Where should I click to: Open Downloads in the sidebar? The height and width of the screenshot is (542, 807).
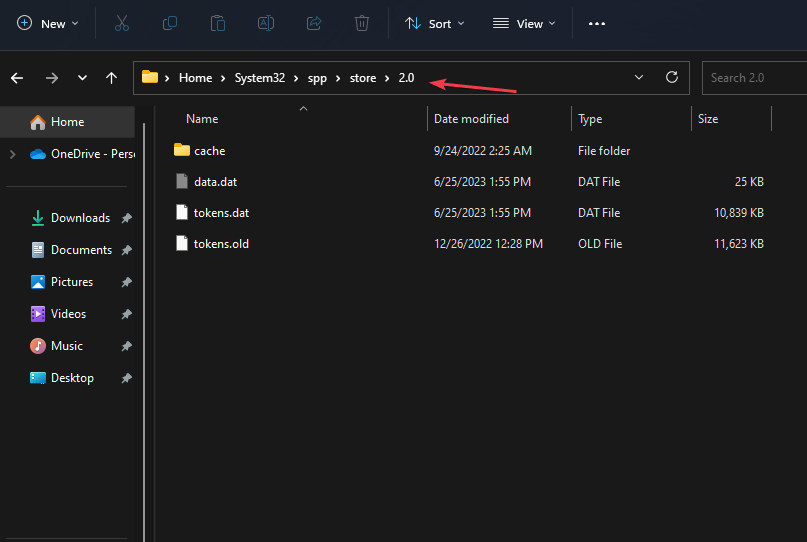71,218
